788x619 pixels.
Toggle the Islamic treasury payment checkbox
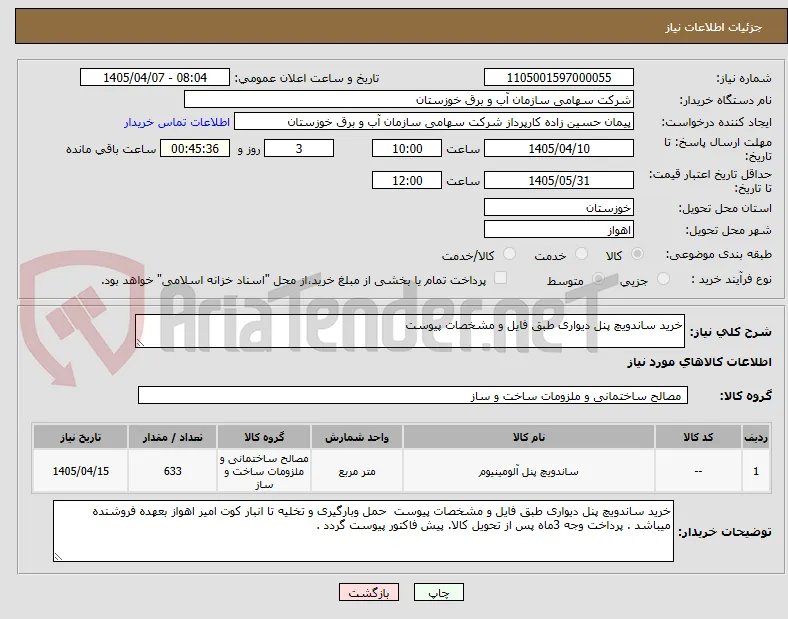pyautogui.click(x=500, y=278)
